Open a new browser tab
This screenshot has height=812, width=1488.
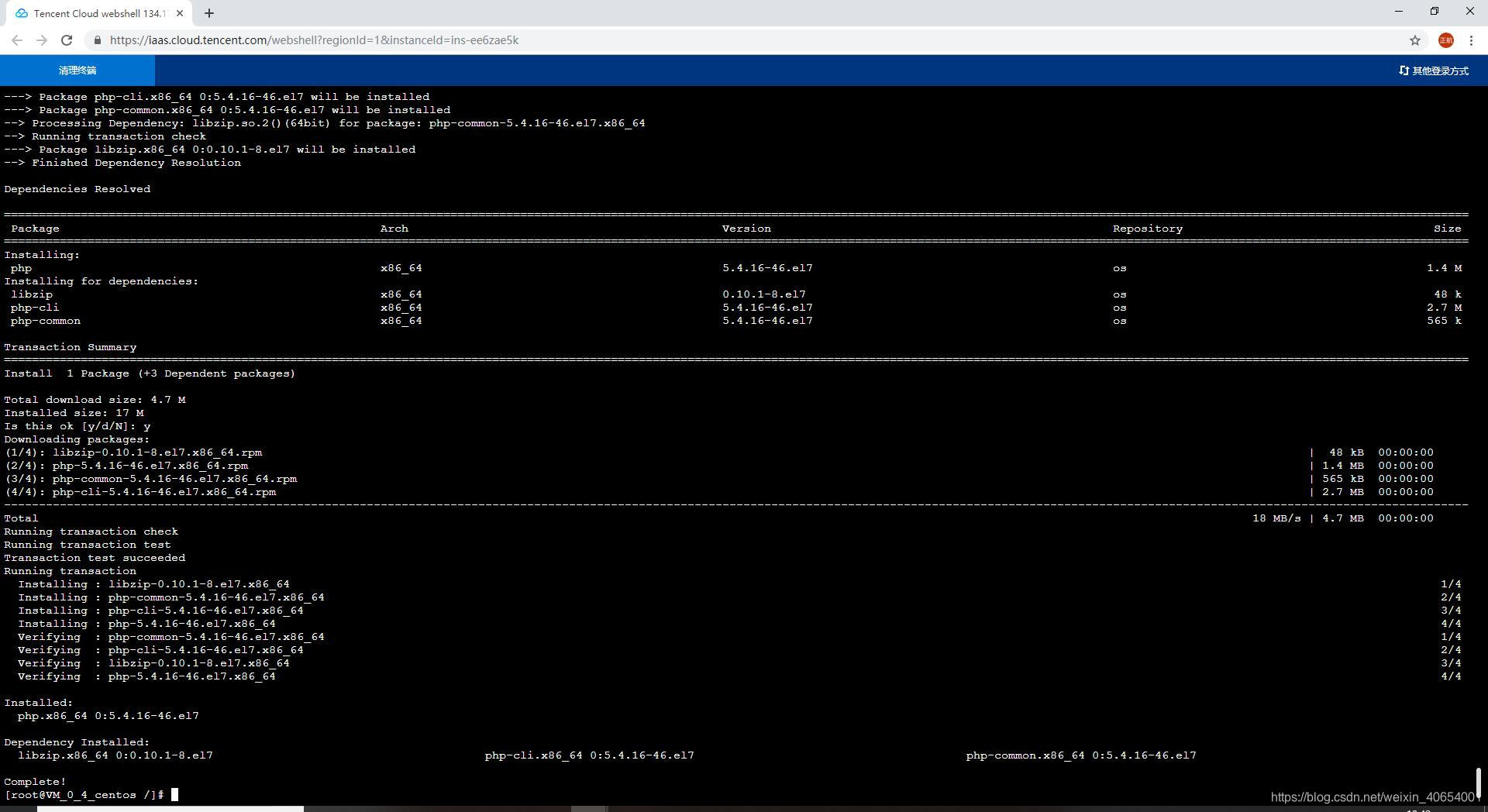click(x=209, y=13)
